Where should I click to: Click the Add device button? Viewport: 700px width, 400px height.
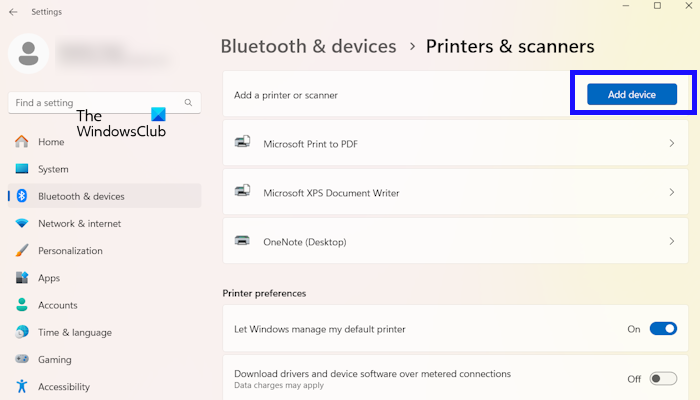coord(632,94)
